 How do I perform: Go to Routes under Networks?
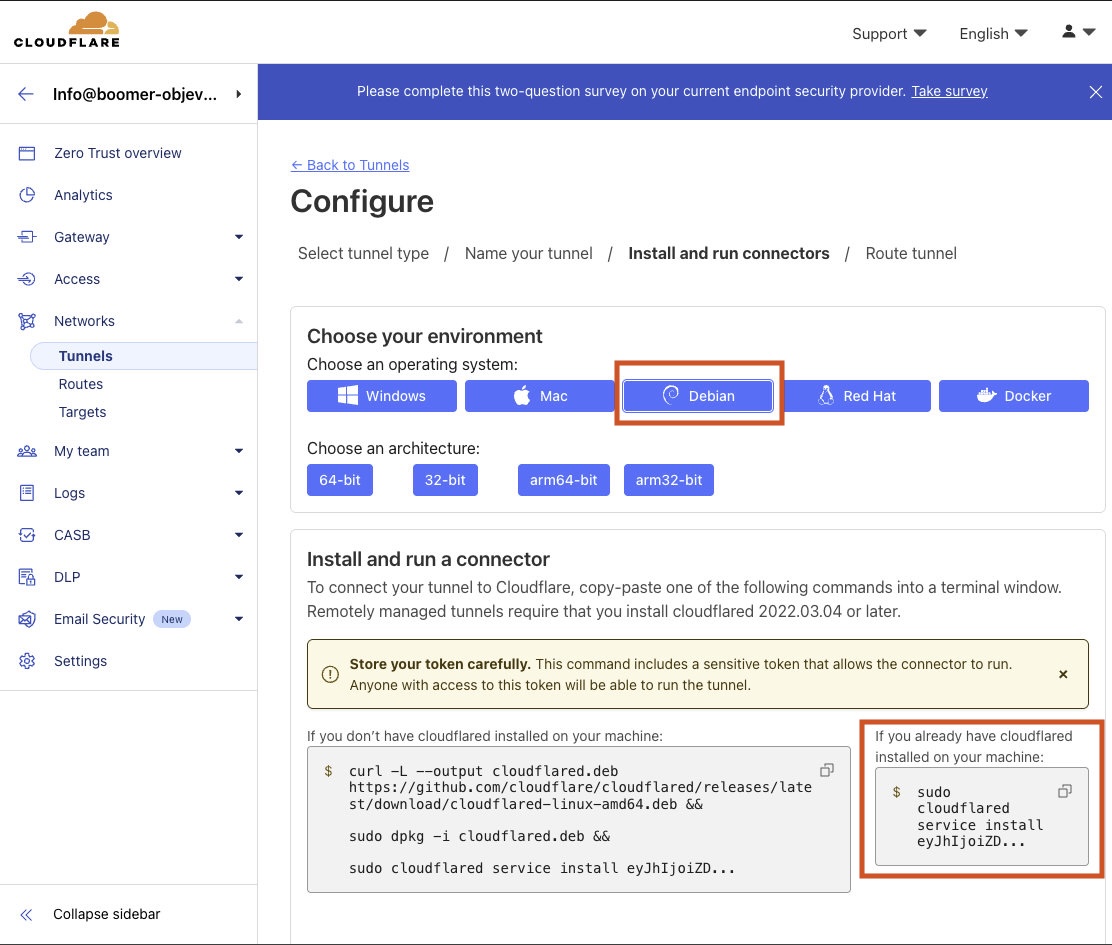point(81,384)
